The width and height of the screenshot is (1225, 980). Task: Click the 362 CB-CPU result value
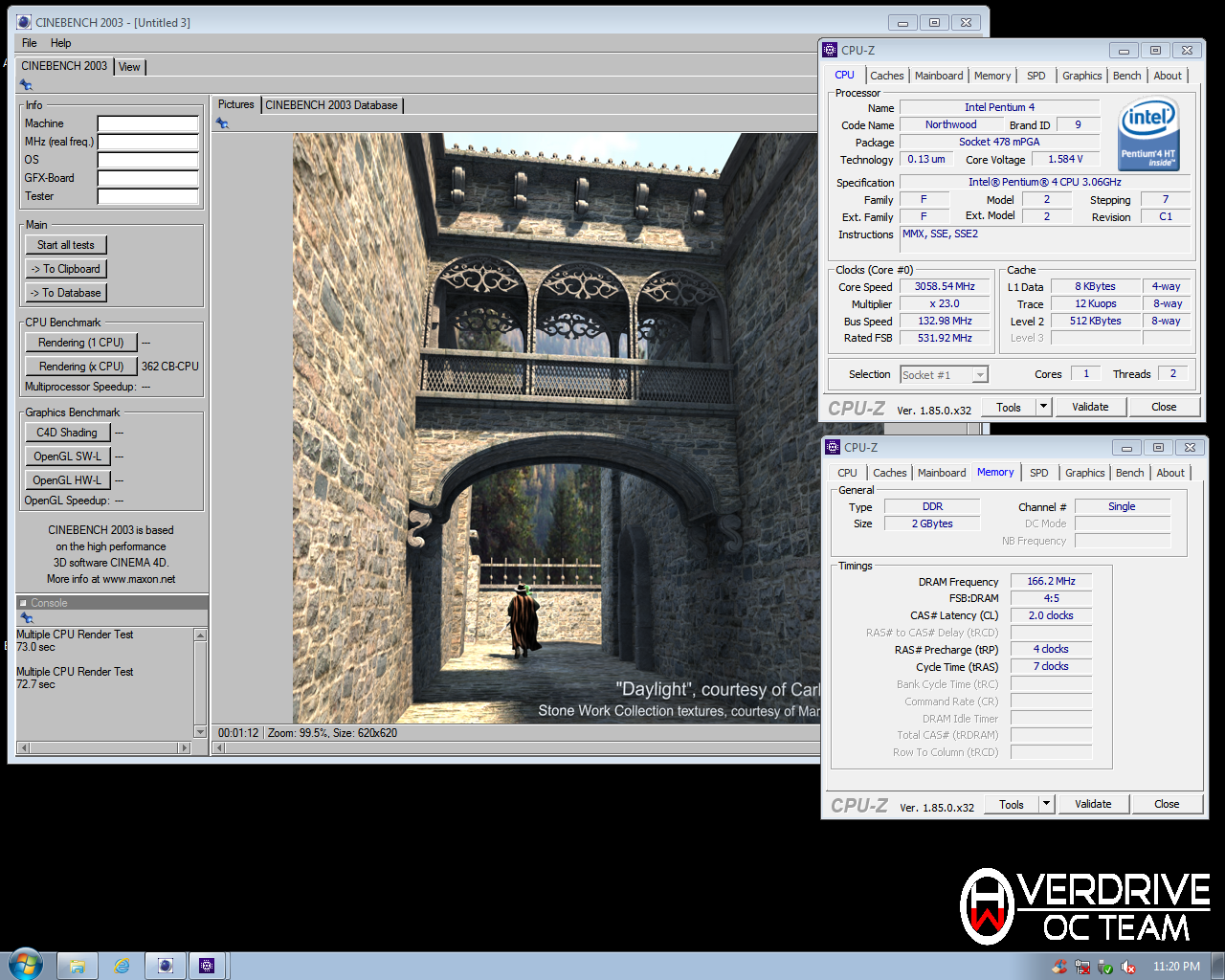point(170,367)
